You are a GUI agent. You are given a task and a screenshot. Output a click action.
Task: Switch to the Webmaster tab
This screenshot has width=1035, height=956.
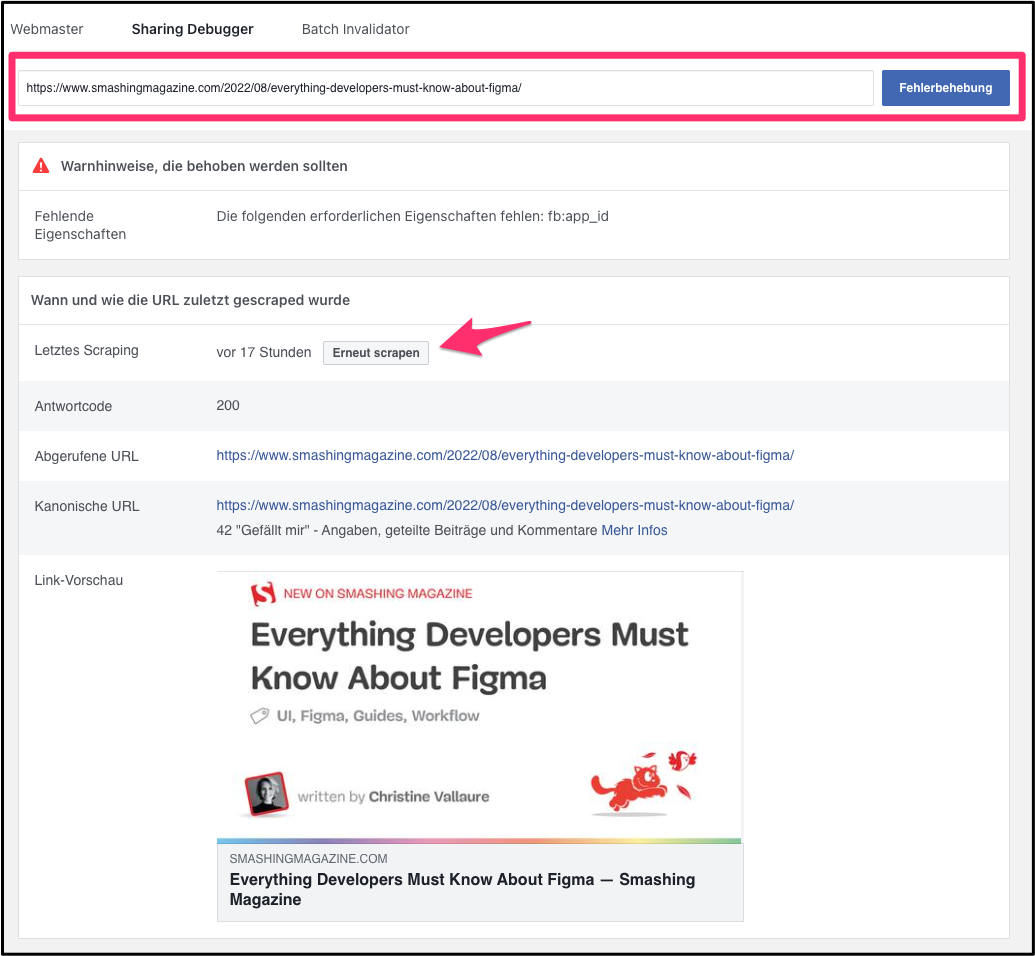(47, 29)
